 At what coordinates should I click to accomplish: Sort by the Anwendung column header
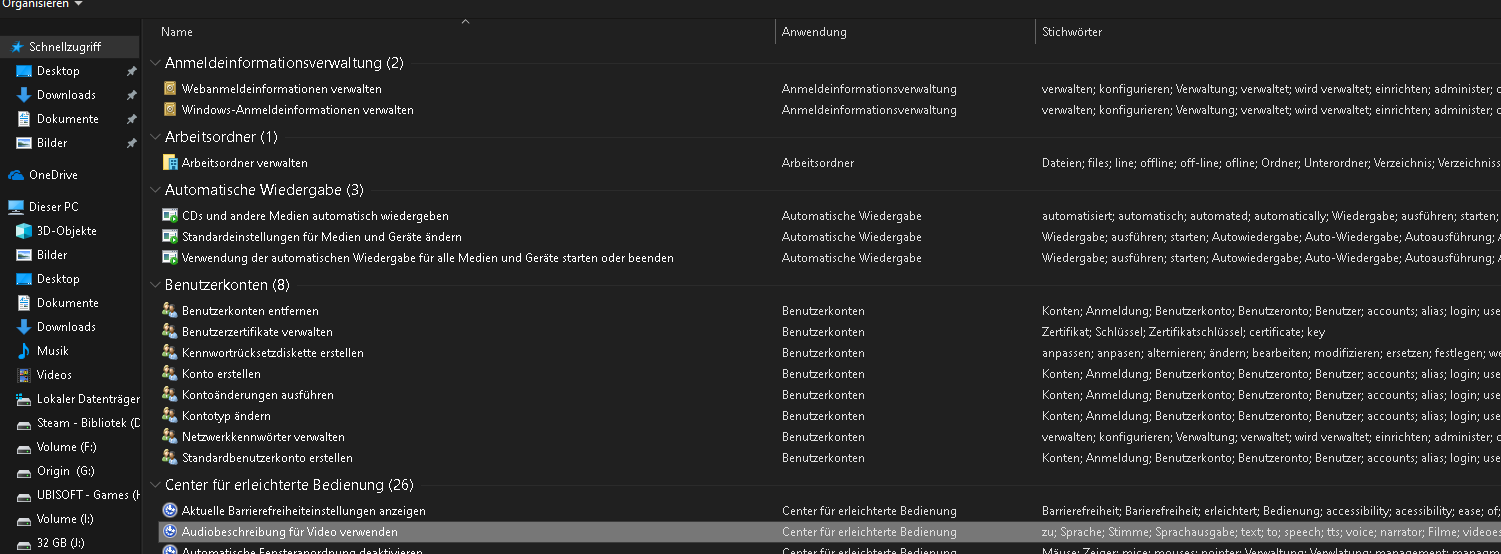point(814,32)
